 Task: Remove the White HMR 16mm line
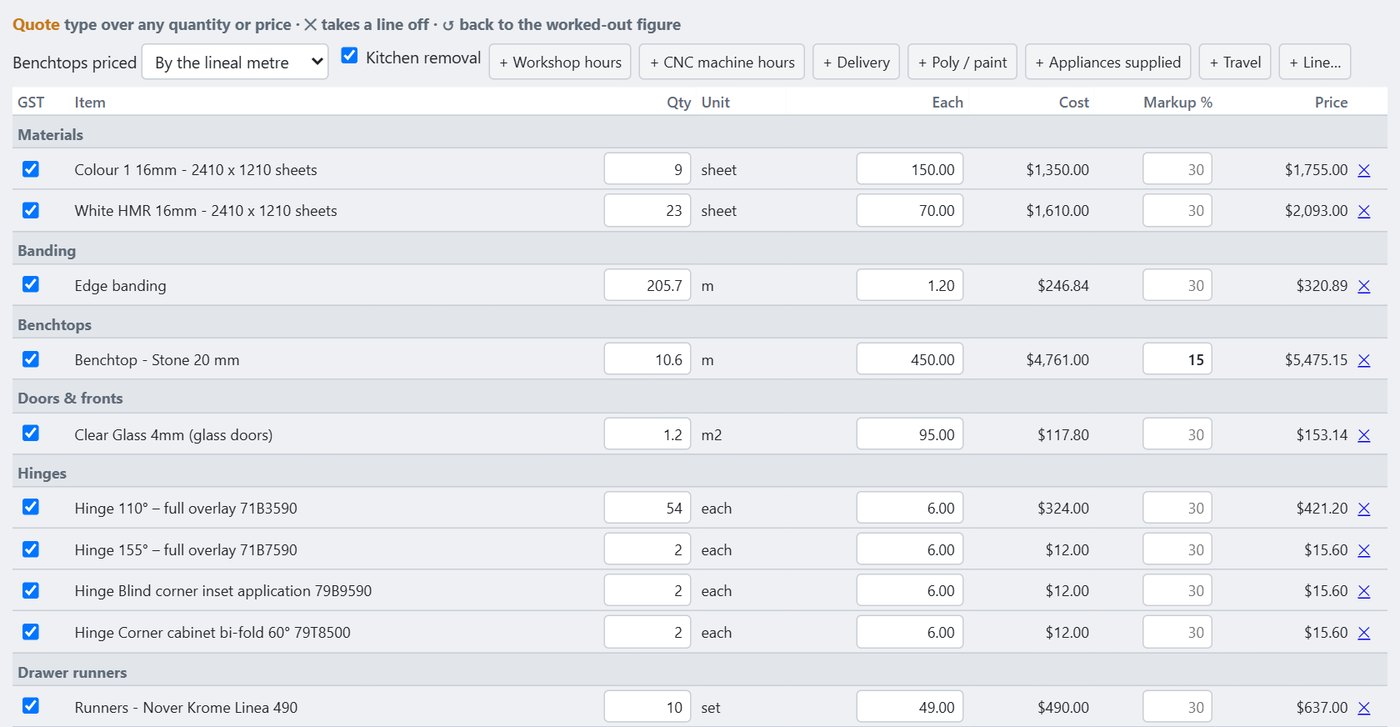tap(1363, 211)
